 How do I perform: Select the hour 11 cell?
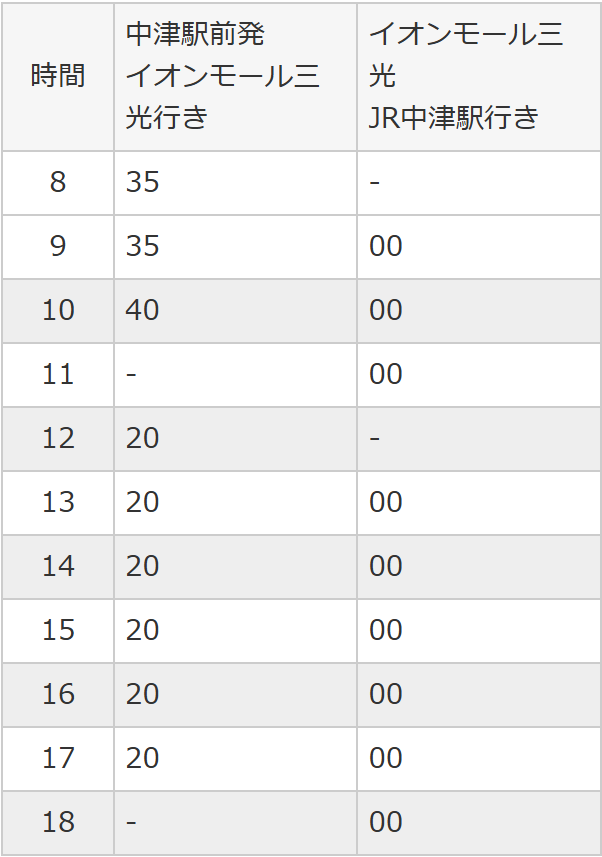click(58, 374)
